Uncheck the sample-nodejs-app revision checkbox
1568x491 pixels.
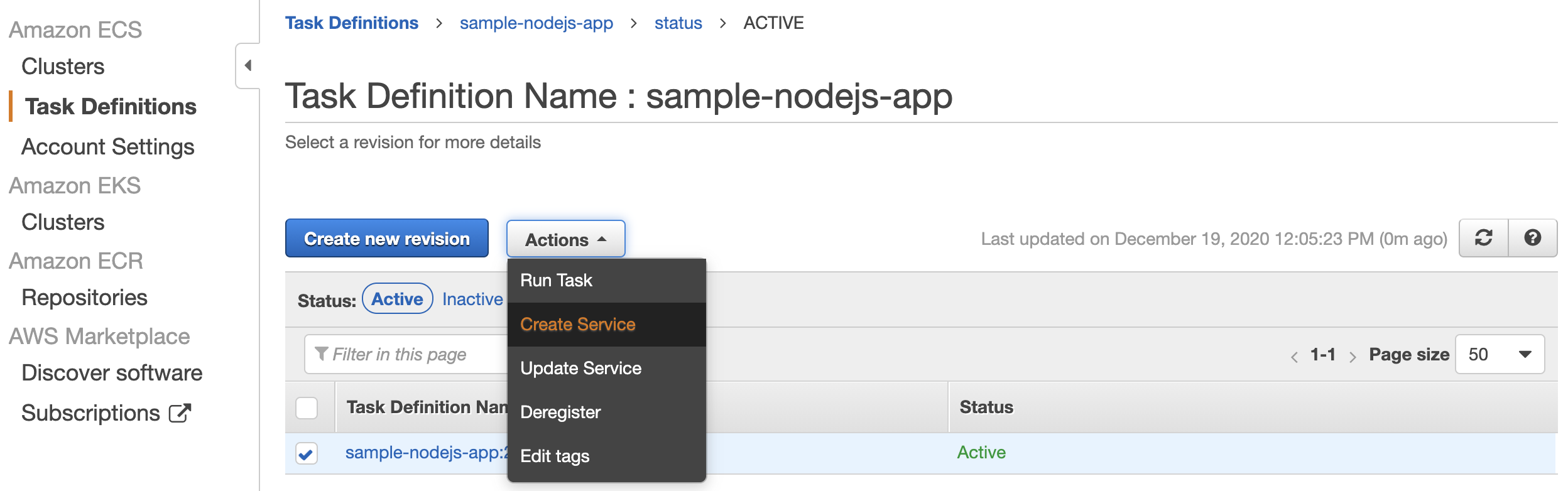(307, 453)
